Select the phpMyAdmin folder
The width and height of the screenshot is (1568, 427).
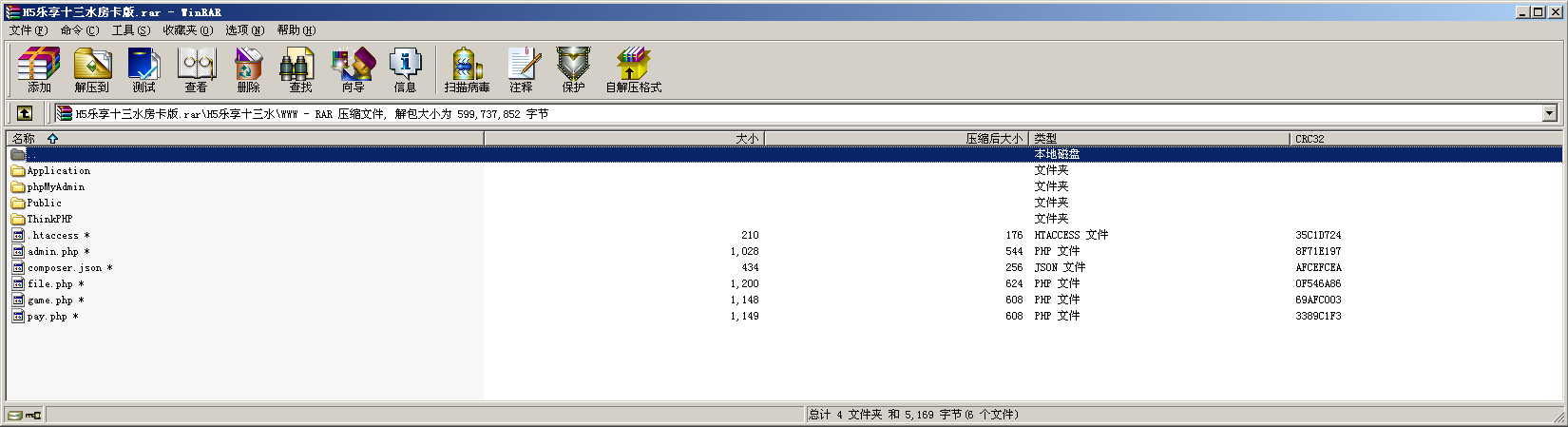coord(55,187)
